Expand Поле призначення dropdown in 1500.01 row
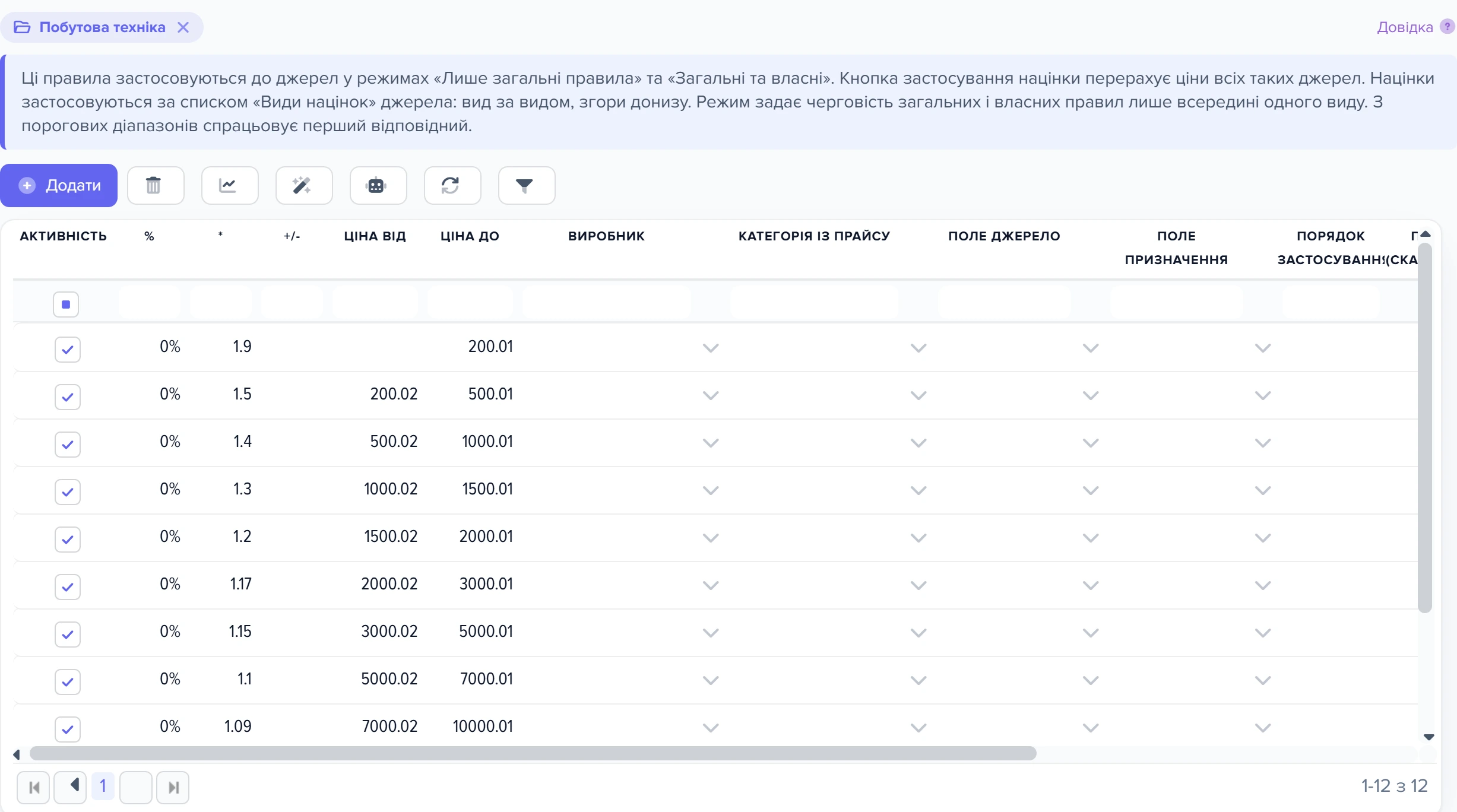 point(1263,490)
